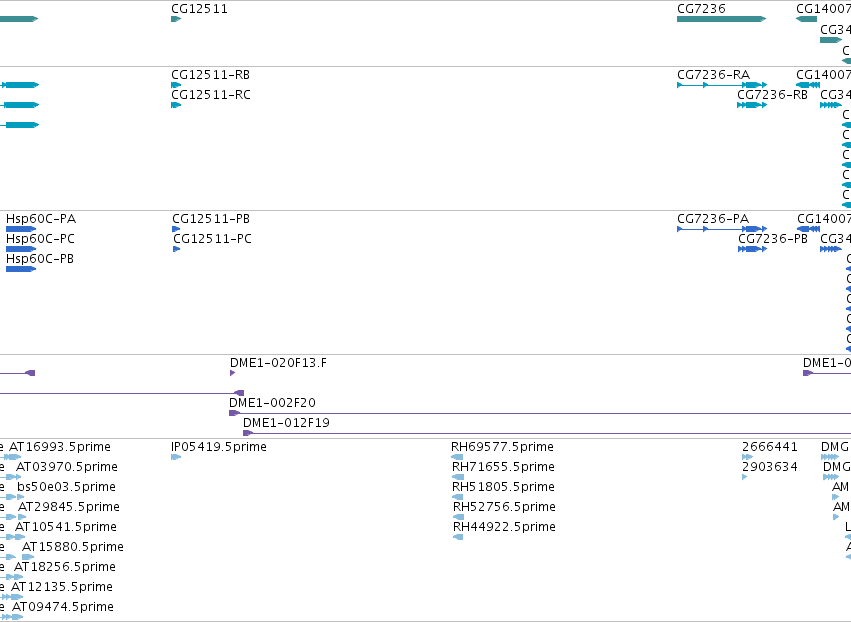The width and height of the screenshot is (851, 622).
Task: Select the CG7236-PA blue CDS glyph
Action: point(722,229)
